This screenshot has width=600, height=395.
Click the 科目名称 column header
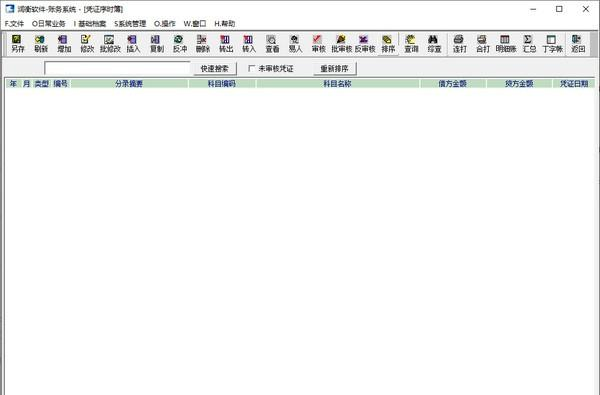tap(338, 83)
